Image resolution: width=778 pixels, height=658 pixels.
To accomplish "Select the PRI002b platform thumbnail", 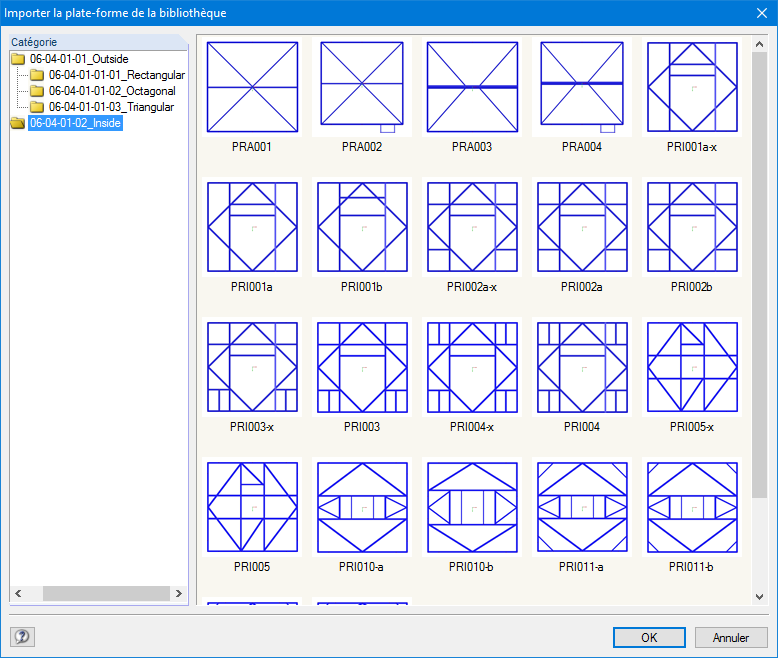I will point(692,227).
